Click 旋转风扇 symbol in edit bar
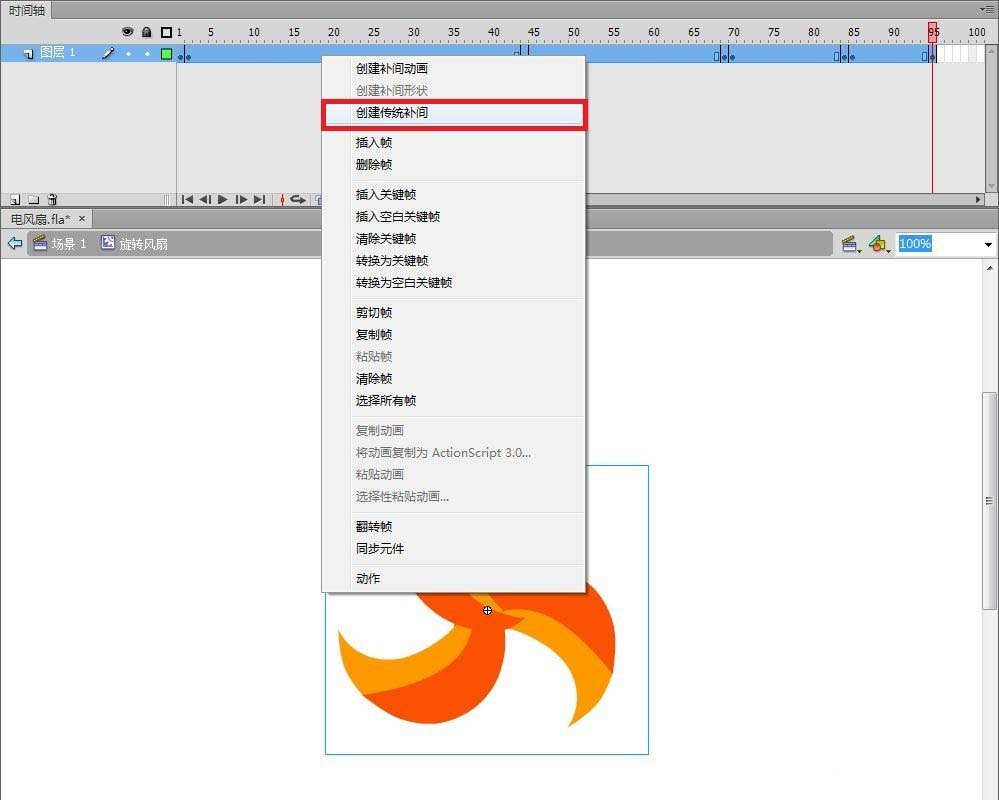Image resolution: width=999 pixels, height=800 pixels. point(135,243)
